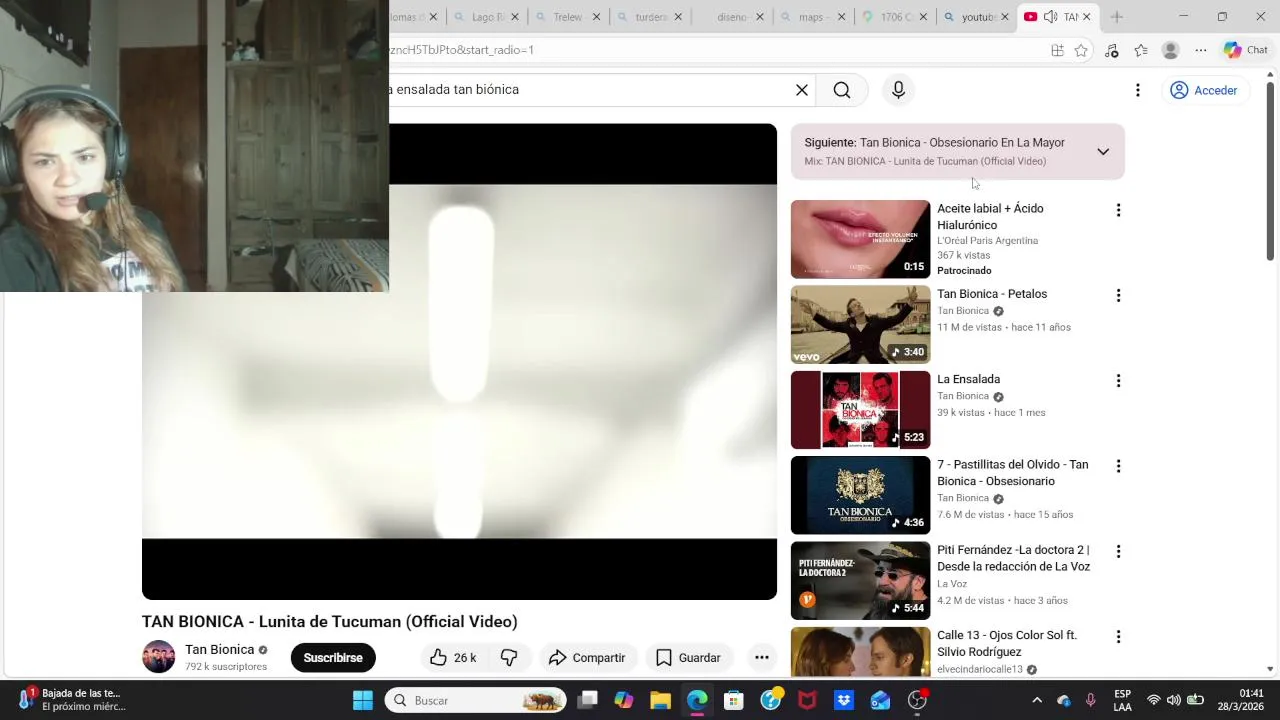Viewport: 1280px width, 720px height.
Task: Click the page scrollbar down arrow
Action: (x=1270, y=669)
